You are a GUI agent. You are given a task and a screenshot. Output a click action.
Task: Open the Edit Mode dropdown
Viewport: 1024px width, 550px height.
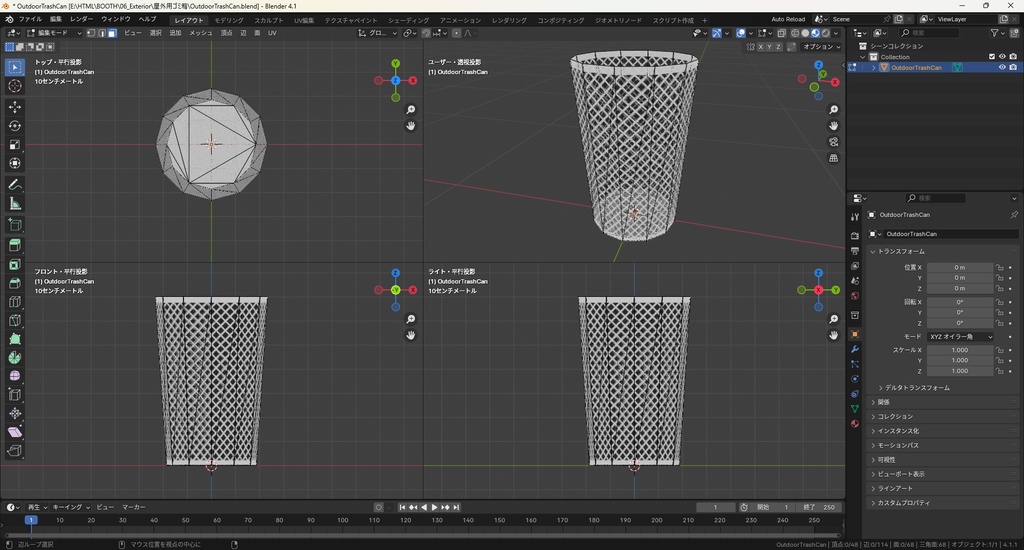coord(54,33)
